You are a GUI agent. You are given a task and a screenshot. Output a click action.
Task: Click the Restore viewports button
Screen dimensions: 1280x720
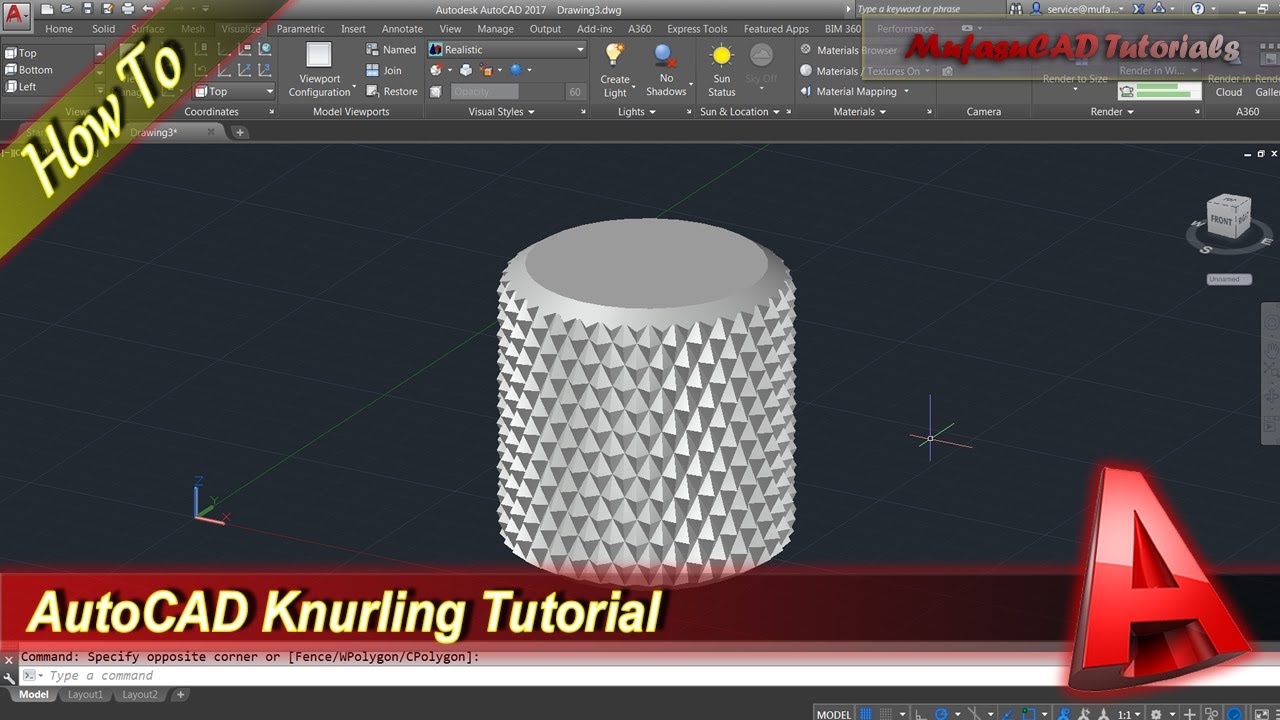[392, 91]
